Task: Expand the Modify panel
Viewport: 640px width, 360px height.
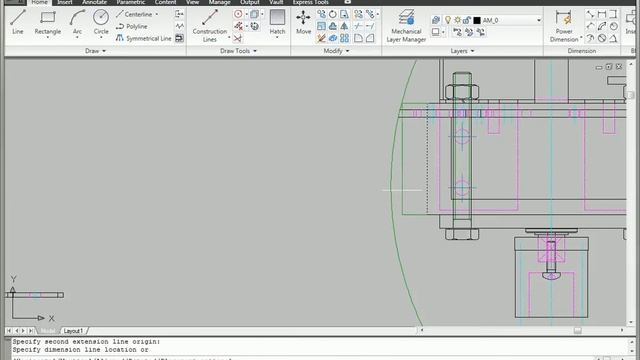Action: [336, 51]
